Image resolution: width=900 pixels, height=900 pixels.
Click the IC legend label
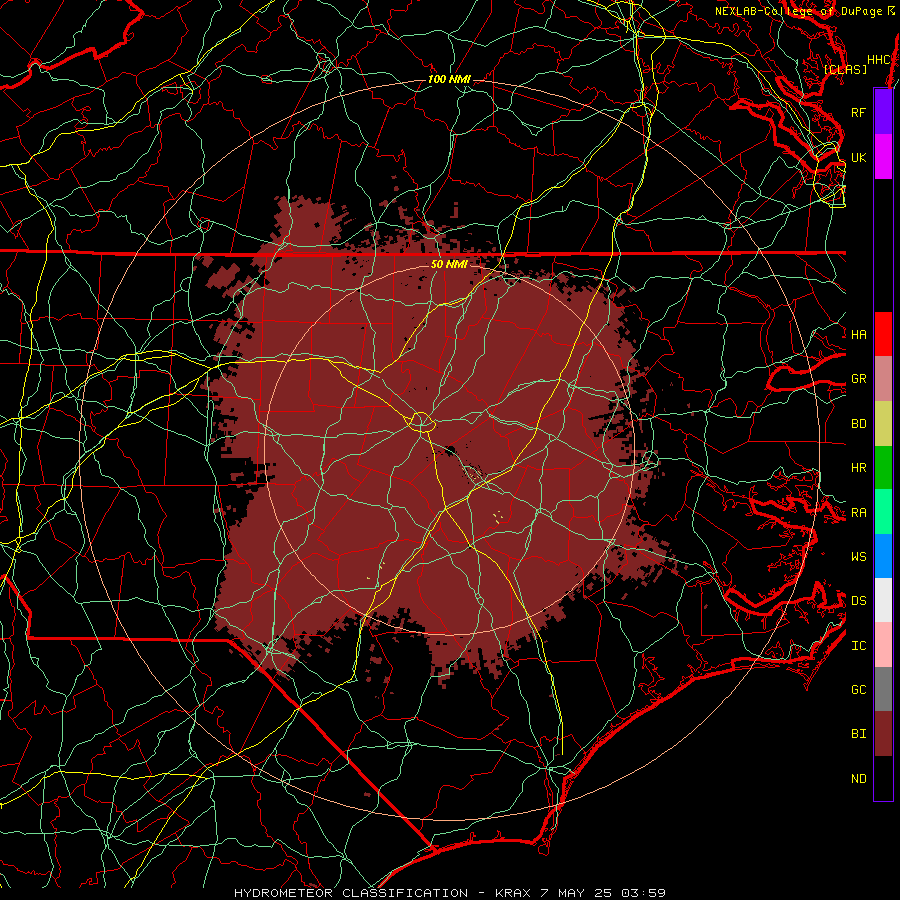pyautogui.click(x=859, y=646)
